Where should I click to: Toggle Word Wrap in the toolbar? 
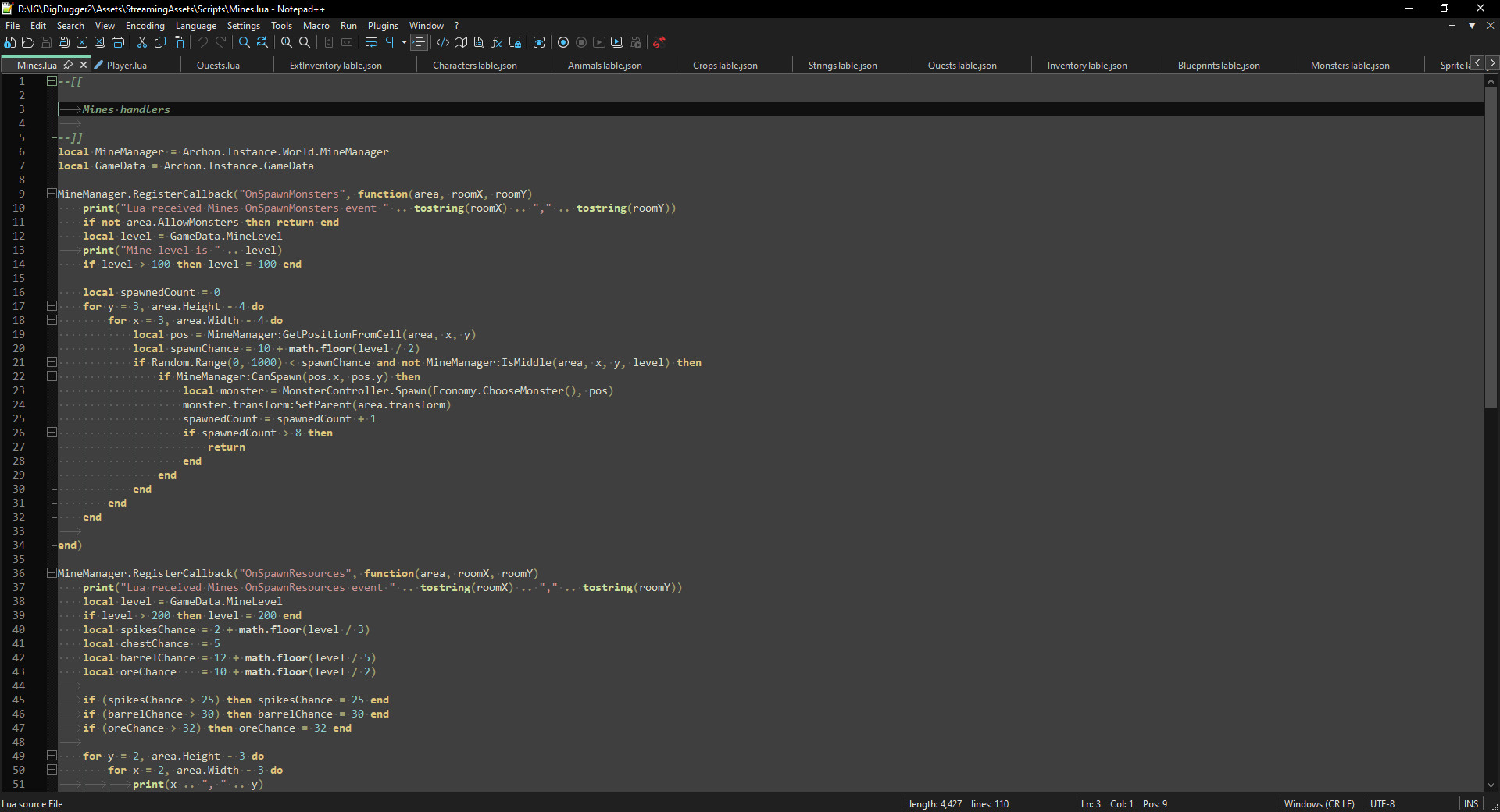[371, 42]
